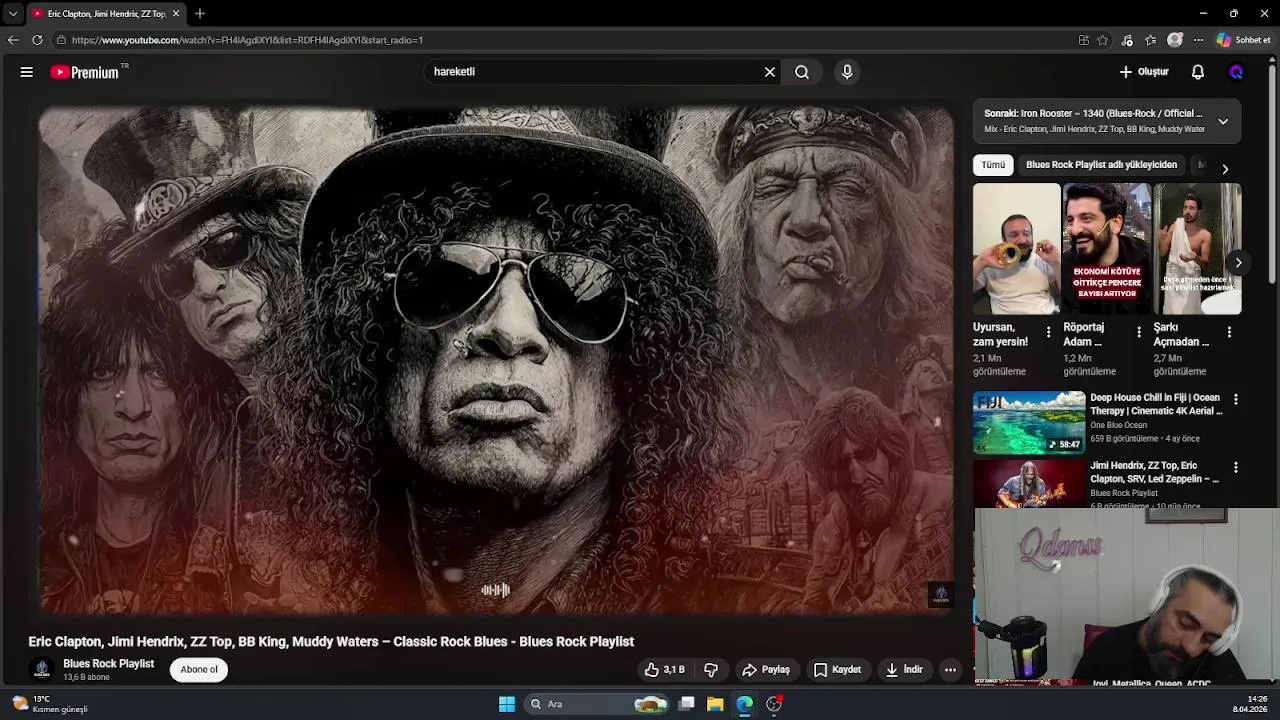Open more actions three-dot menu below video
This screenshot has width=1280, height=720.
click(951, 670)
